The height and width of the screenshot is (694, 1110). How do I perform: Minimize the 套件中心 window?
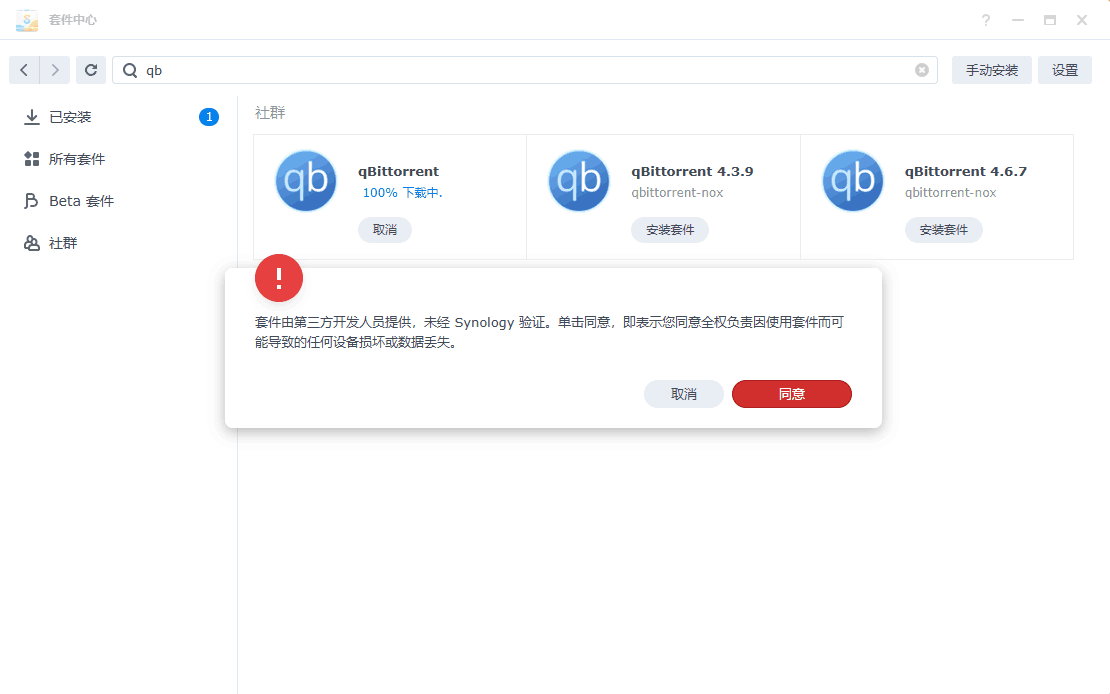click(x=1018, y=20)
